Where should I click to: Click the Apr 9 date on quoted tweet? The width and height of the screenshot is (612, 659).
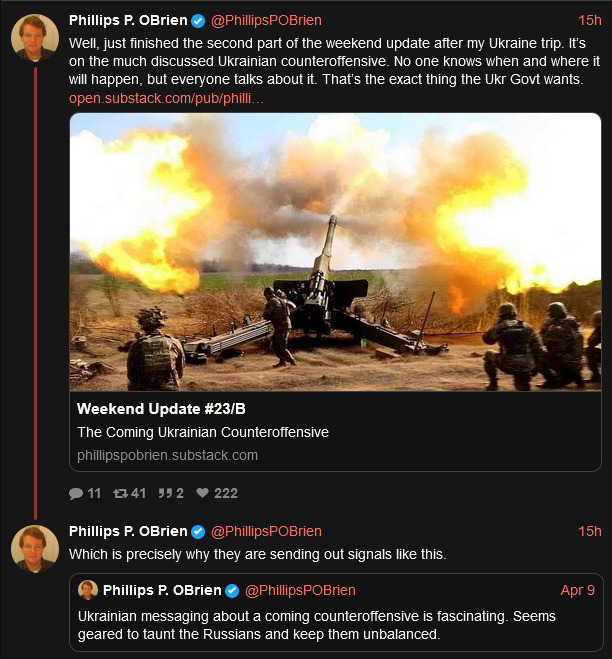578,590
